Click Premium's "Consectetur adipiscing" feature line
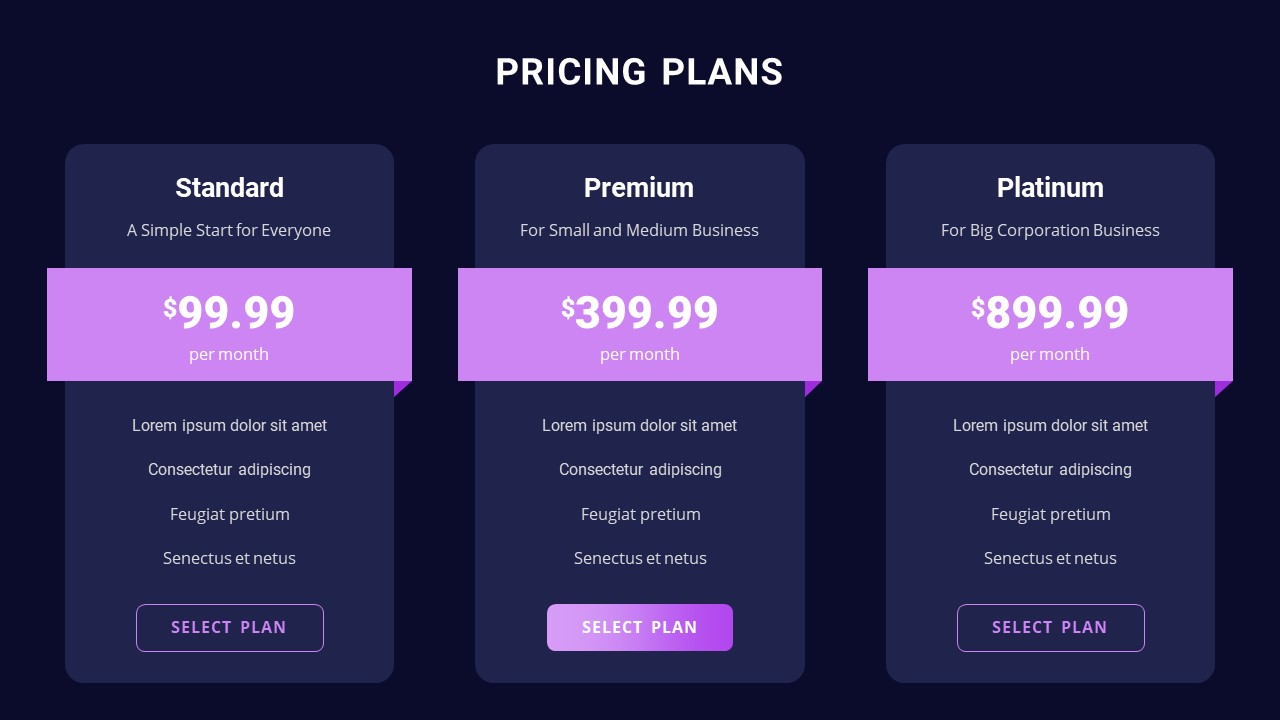1280x720 pixels. coord(640,470)
